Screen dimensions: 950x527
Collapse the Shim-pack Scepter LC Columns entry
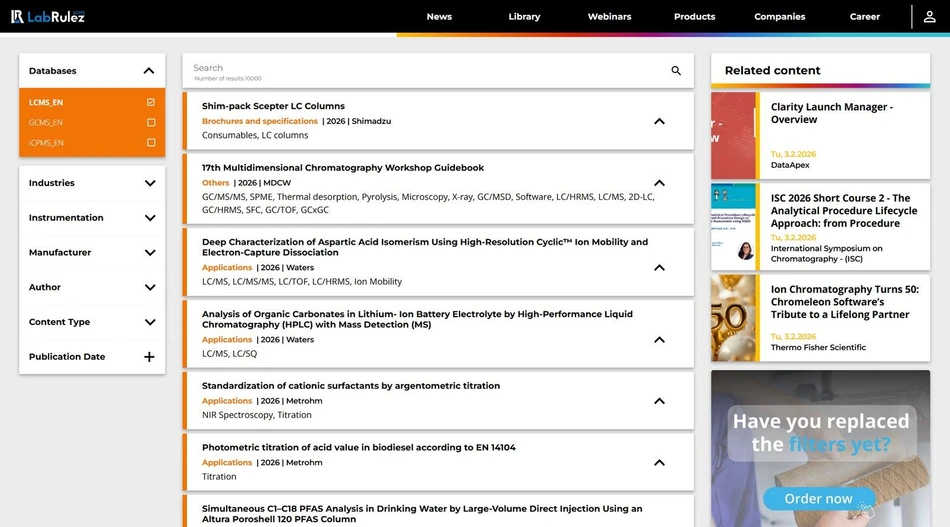[659, 121]
